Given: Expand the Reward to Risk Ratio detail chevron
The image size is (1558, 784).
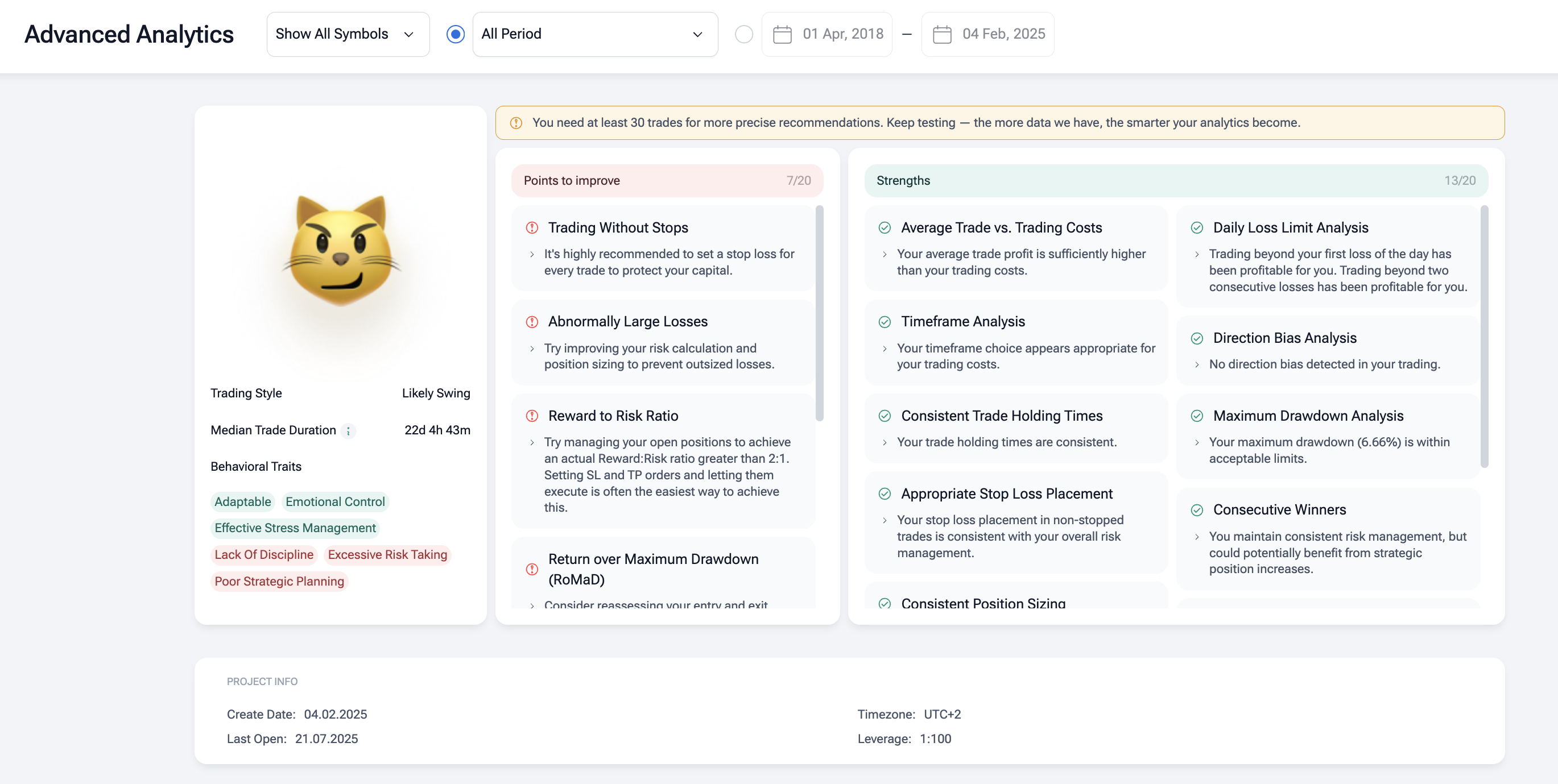Looking at the screenshot, I should coord(532,442).
